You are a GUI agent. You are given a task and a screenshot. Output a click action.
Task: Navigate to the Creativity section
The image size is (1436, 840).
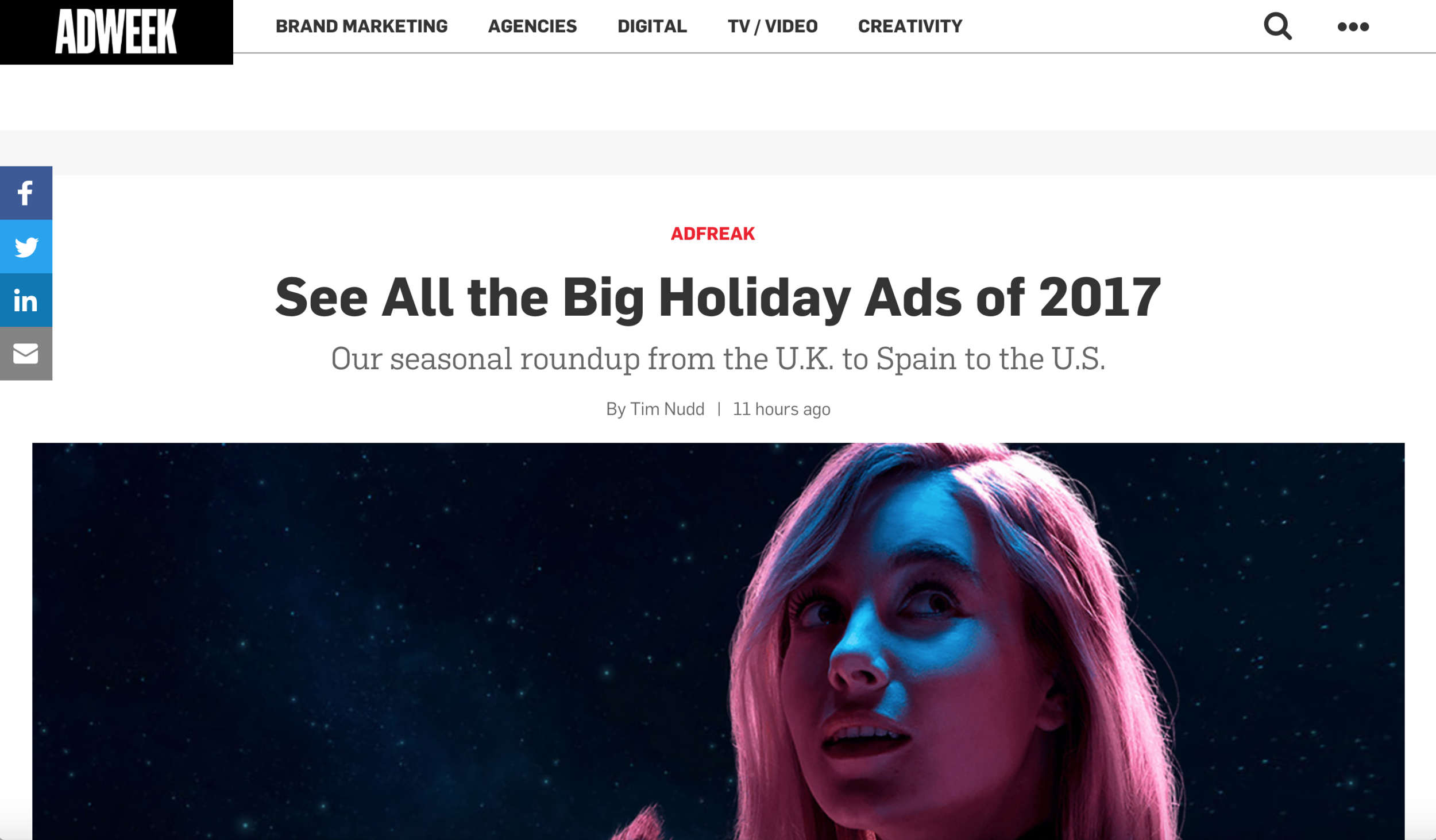click(910, 26)
